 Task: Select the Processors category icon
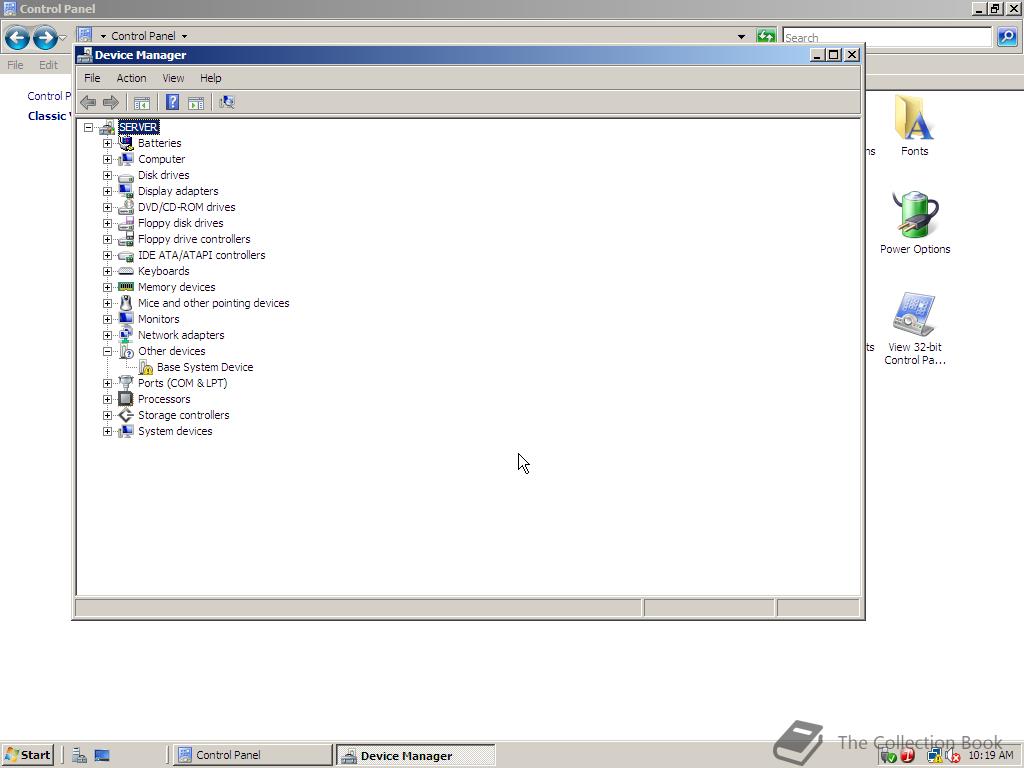(126, 399)
